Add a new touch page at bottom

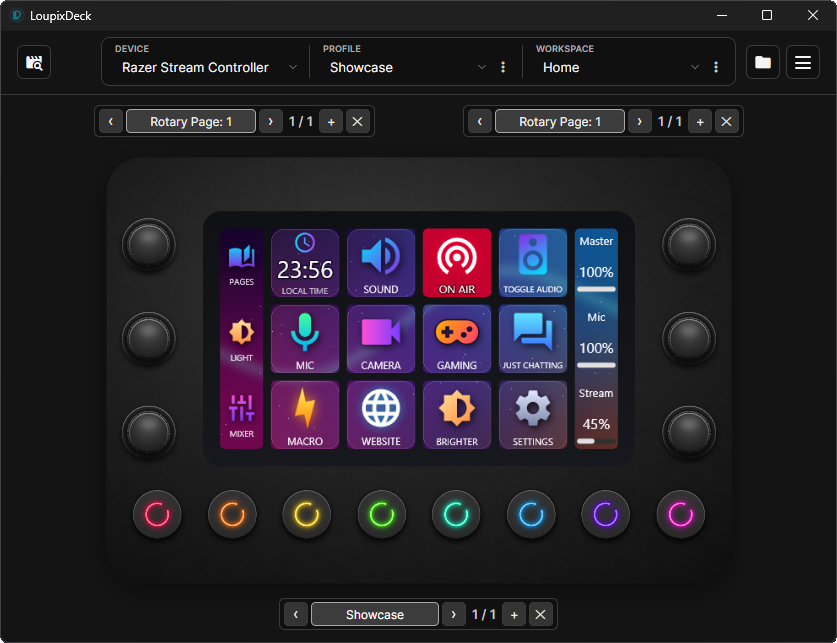coord(514,614)
